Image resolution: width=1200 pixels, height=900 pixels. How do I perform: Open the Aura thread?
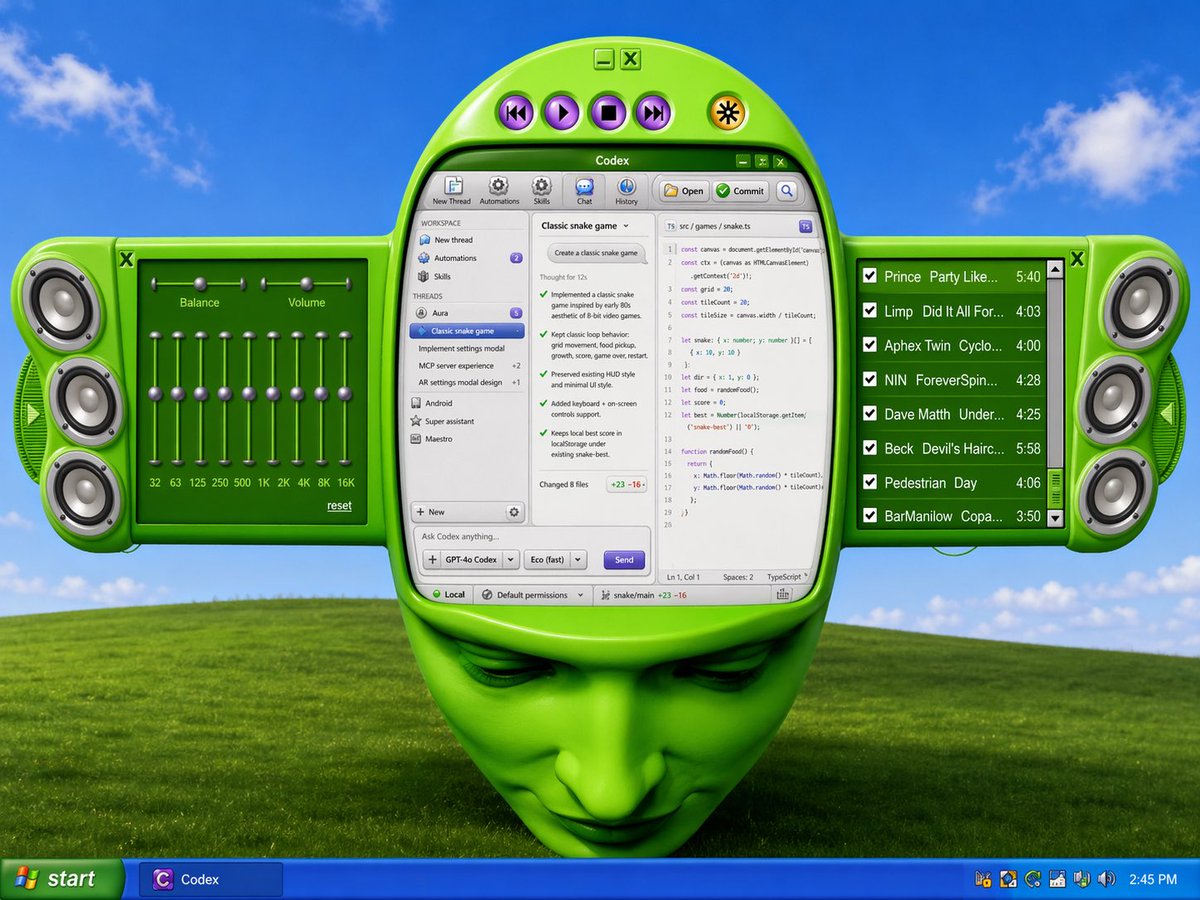coord(467,313)
